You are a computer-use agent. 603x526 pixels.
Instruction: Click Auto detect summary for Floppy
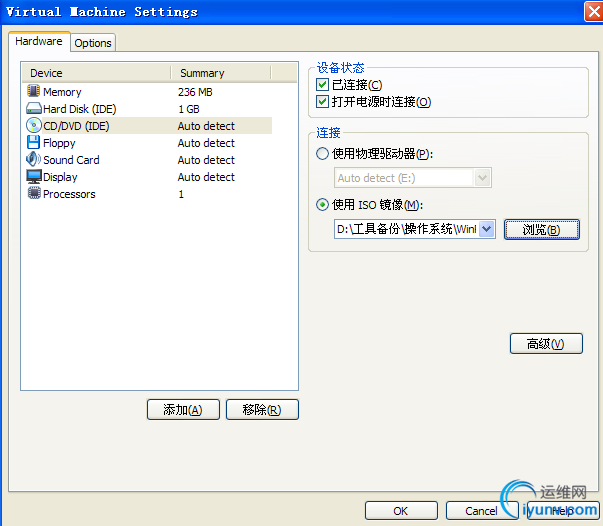(206, 143)
